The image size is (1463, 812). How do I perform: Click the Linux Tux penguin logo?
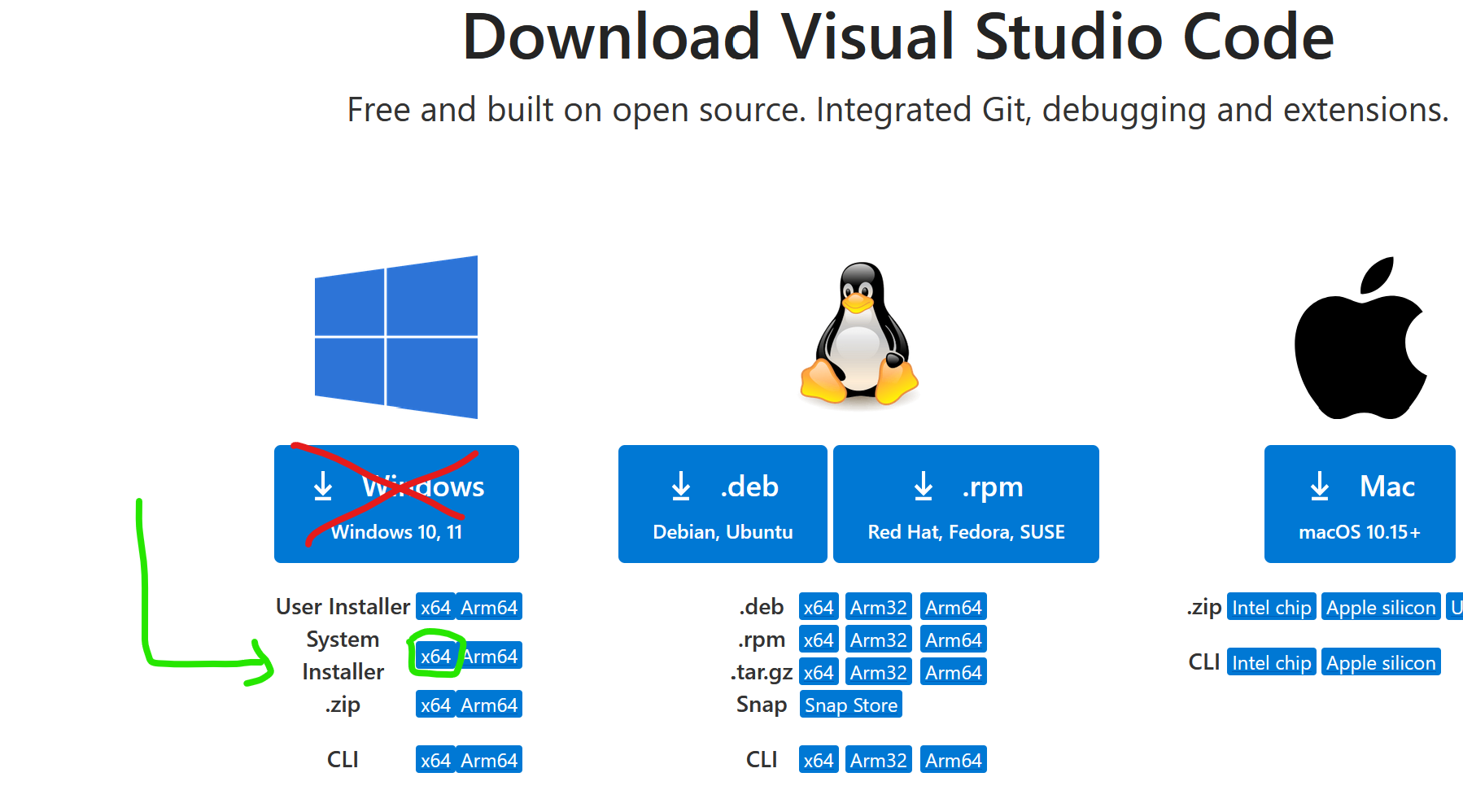(x=859, y=334)
